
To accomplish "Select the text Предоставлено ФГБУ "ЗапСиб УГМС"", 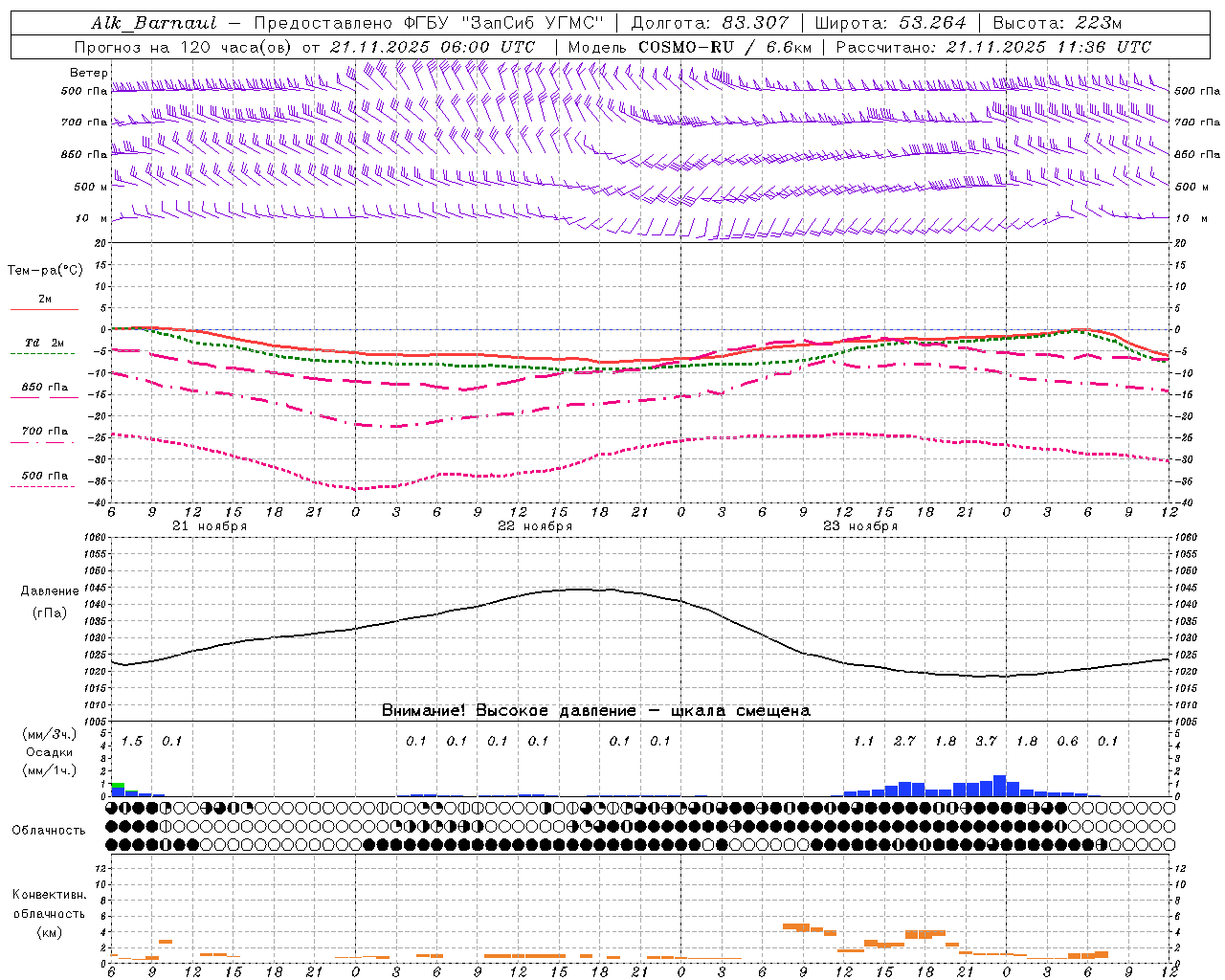I will (429, 23).
